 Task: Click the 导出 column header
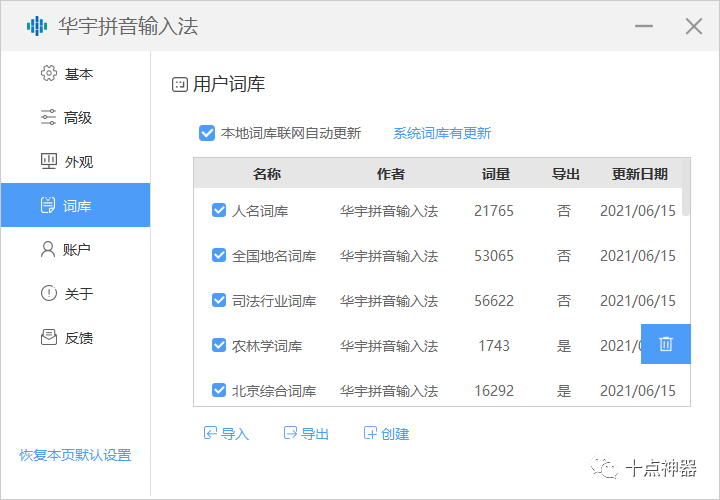[566, 174]
